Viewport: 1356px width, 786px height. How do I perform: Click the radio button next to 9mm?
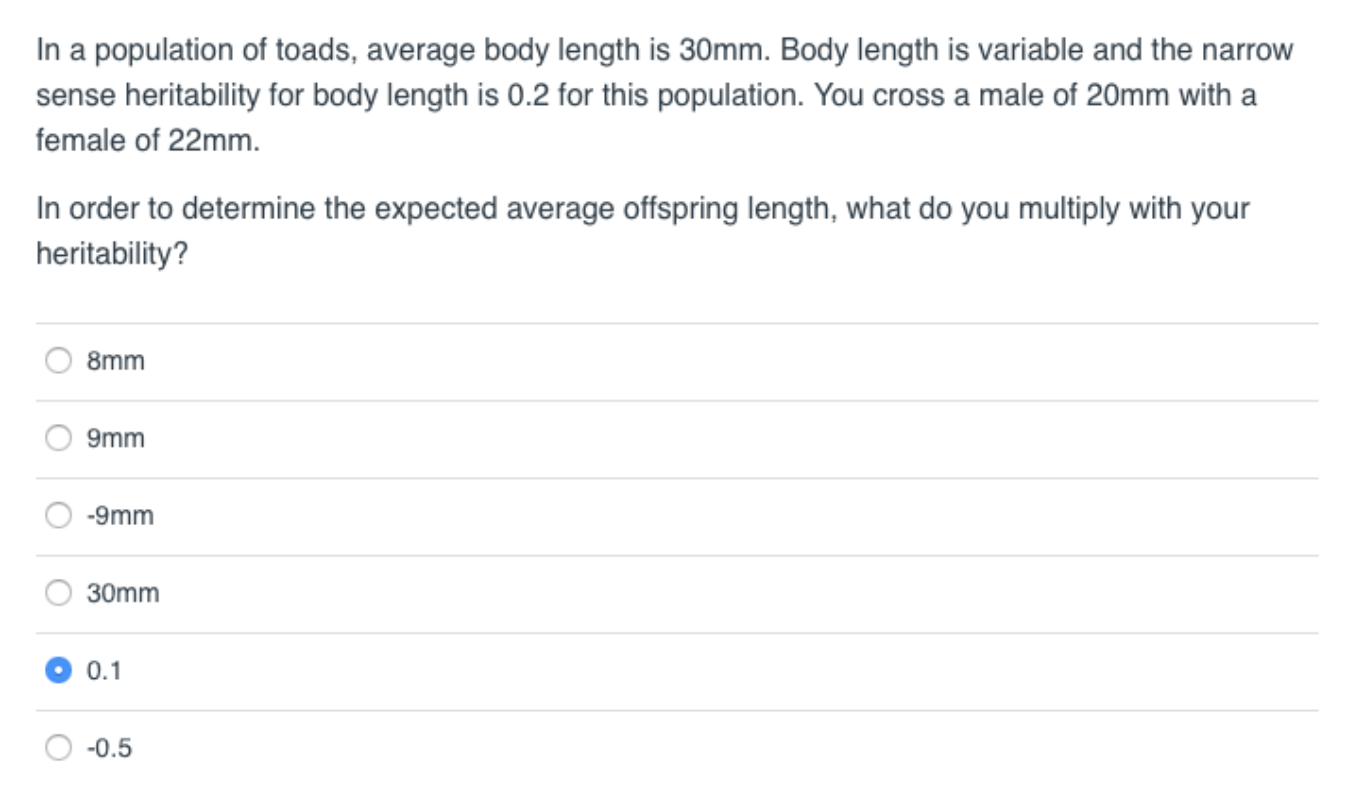click(x=57, y=437)
